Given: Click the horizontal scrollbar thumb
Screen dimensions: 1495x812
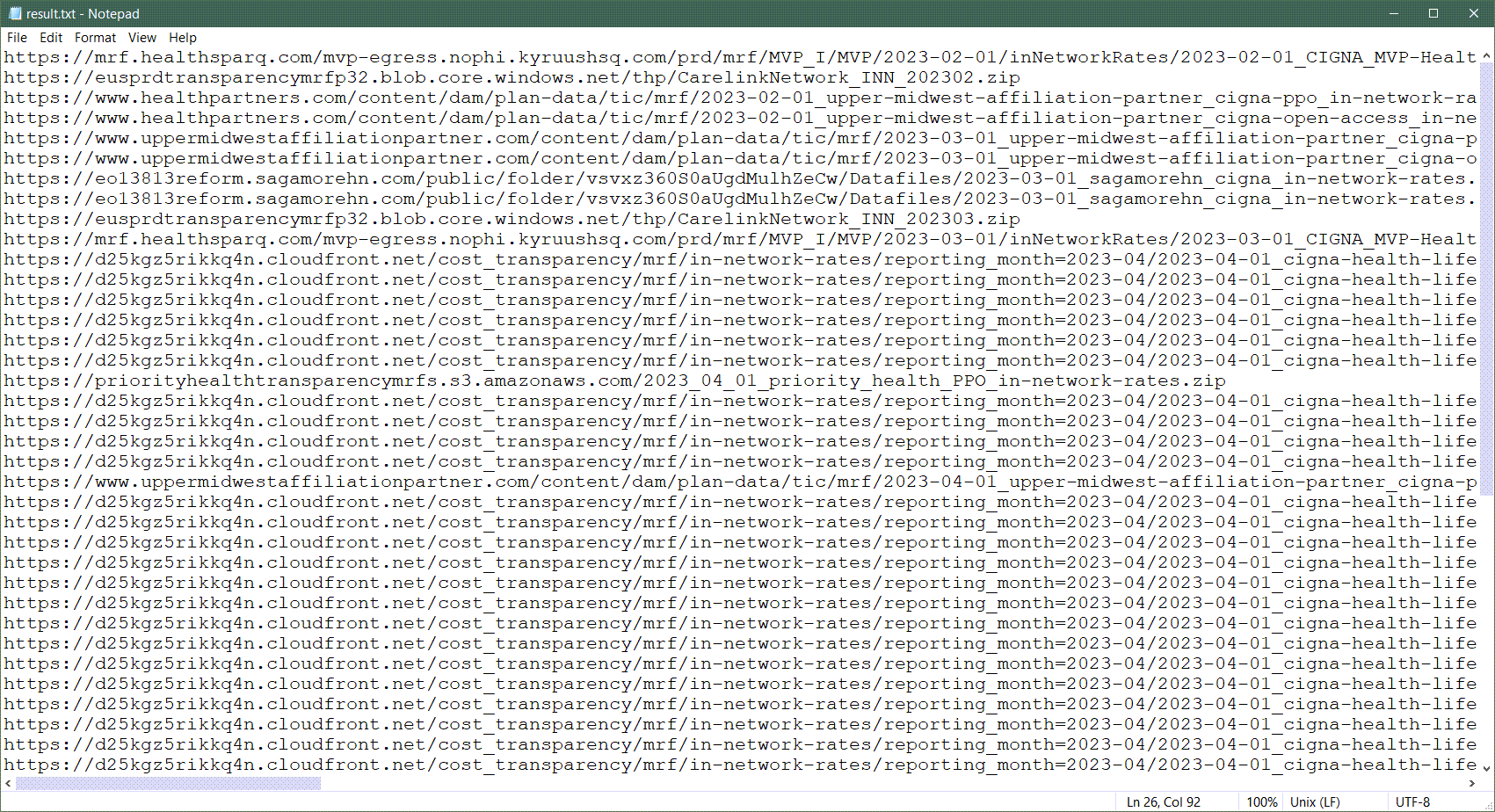Looking at the screenshot, I should point(168,783).
